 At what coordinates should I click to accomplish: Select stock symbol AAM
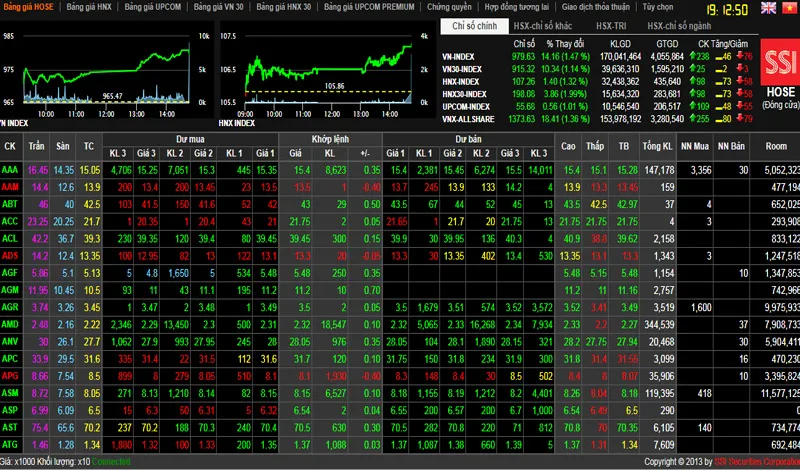10,187
